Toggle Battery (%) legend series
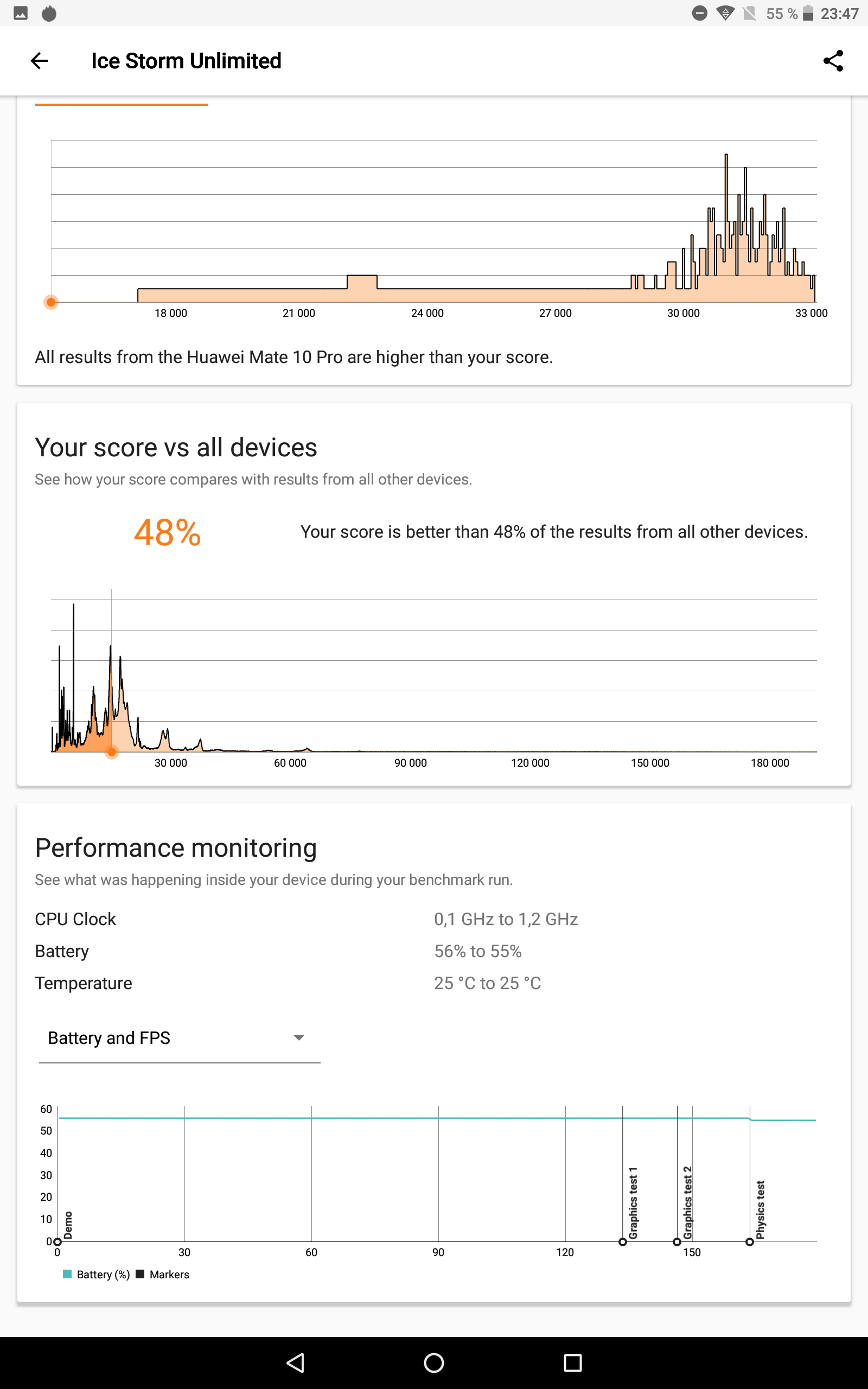The width and height of the screenshot is (868, 1389). point(97,1274)
